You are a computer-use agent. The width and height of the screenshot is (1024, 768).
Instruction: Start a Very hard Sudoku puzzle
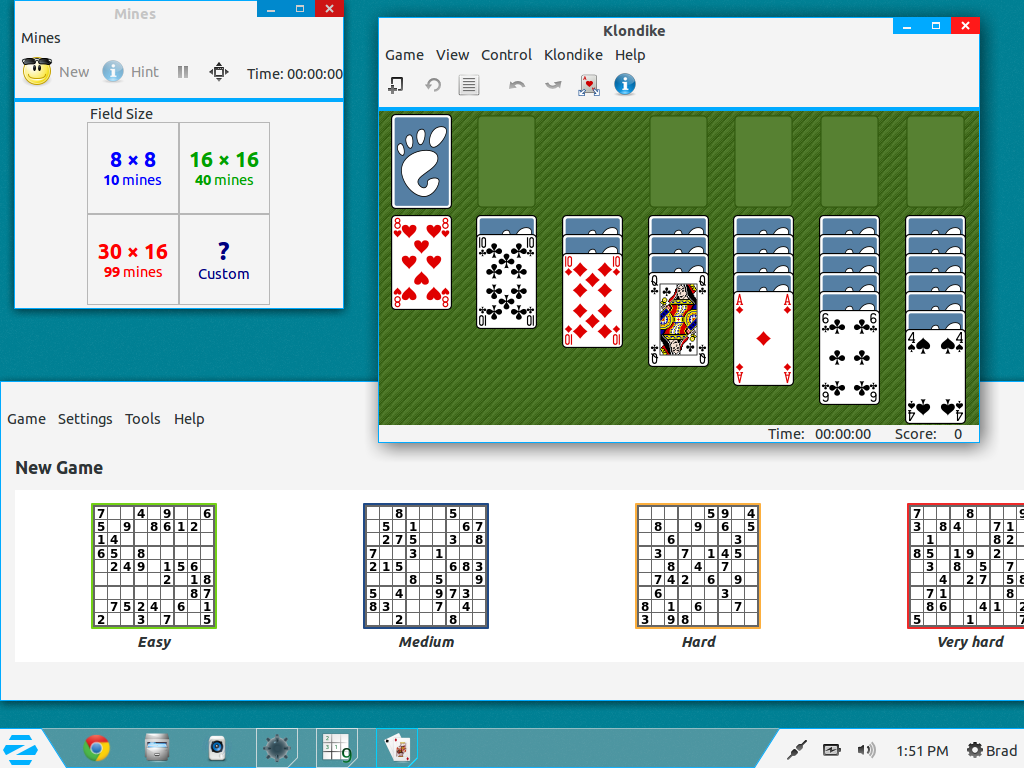pyautogui.click(x=967, y=566)
